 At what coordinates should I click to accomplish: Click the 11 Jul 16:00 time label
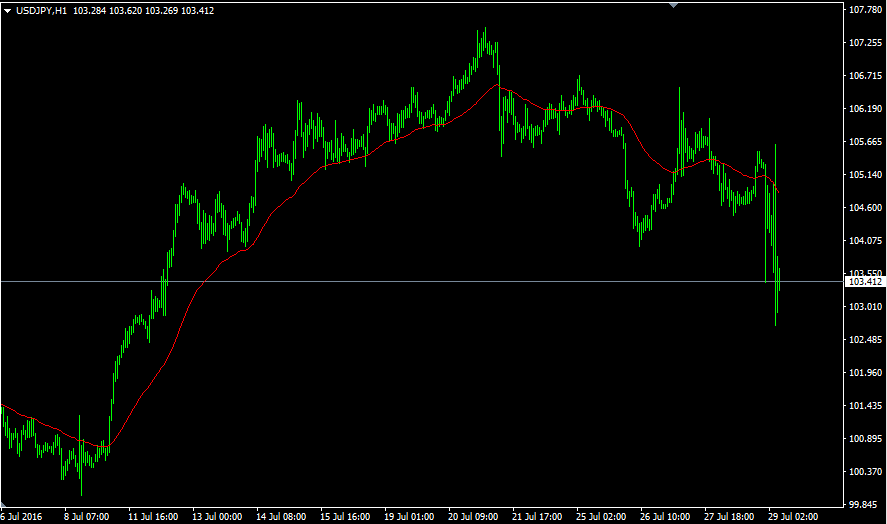coord(153,517)
